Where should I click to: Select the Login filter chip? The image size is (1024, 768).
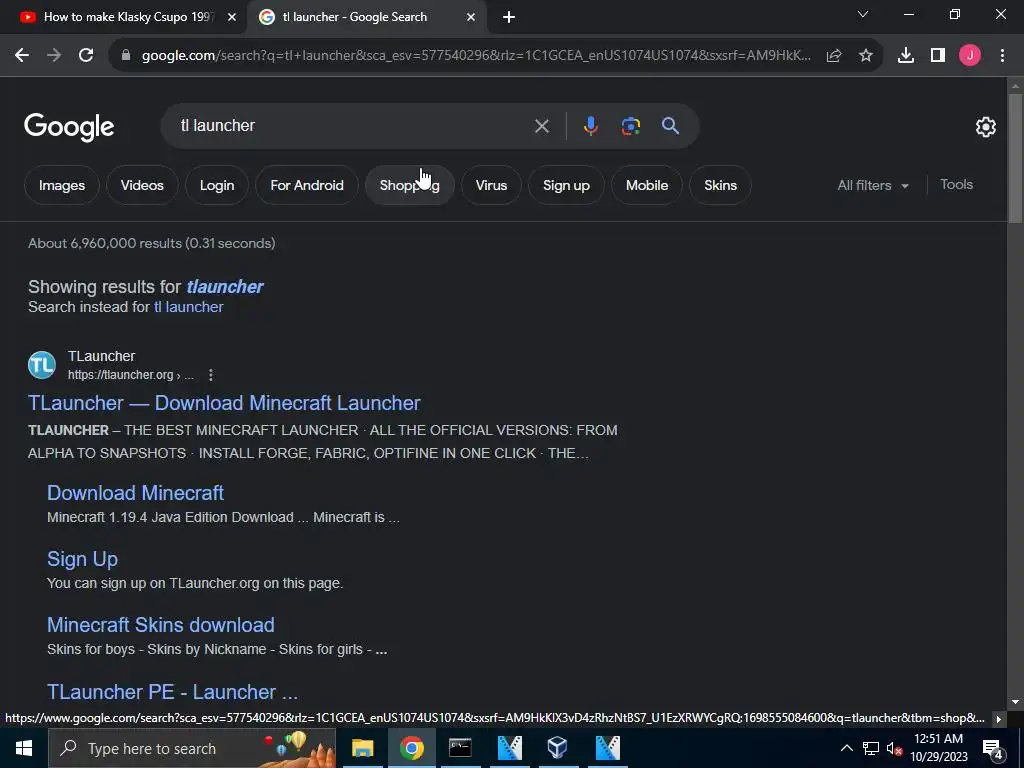[x=217, y=185]
